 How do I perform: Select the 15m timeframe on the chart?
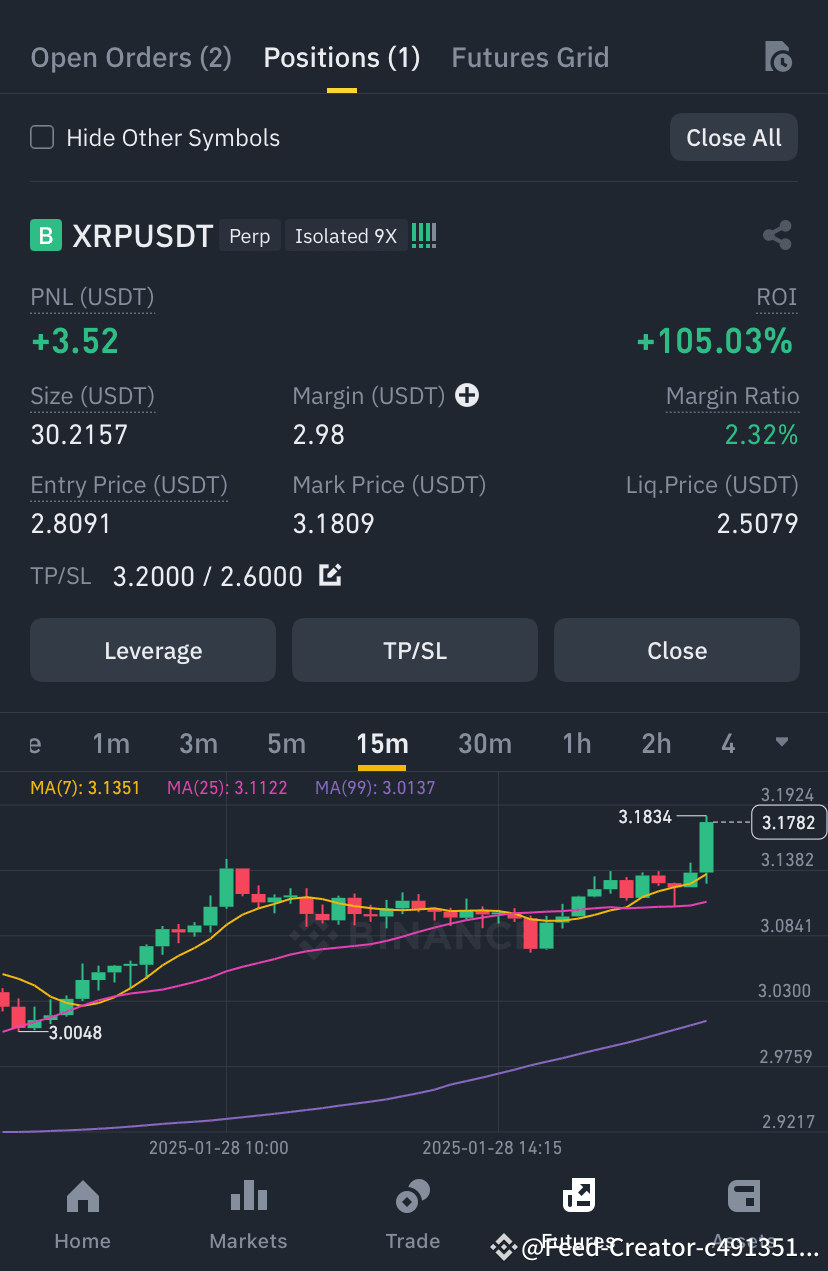pyautogui.click(x=381, y=743)
